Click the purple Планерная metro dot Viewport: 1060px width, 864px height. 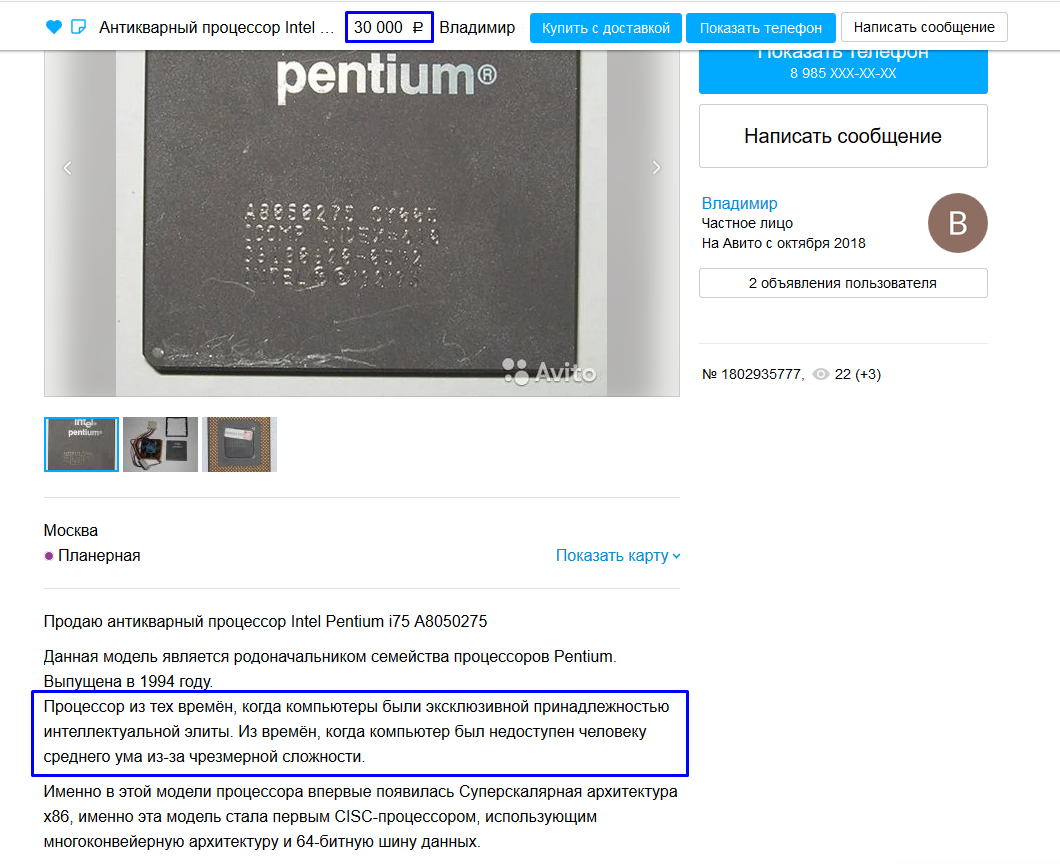pos(49,556)
